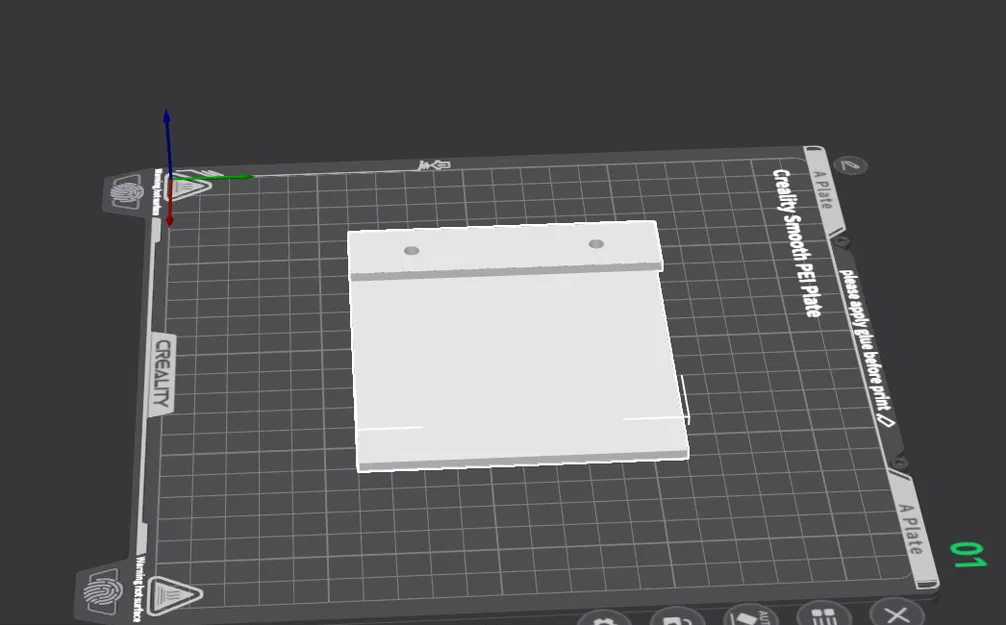Open plate settings gear icon

coord(602,619)
